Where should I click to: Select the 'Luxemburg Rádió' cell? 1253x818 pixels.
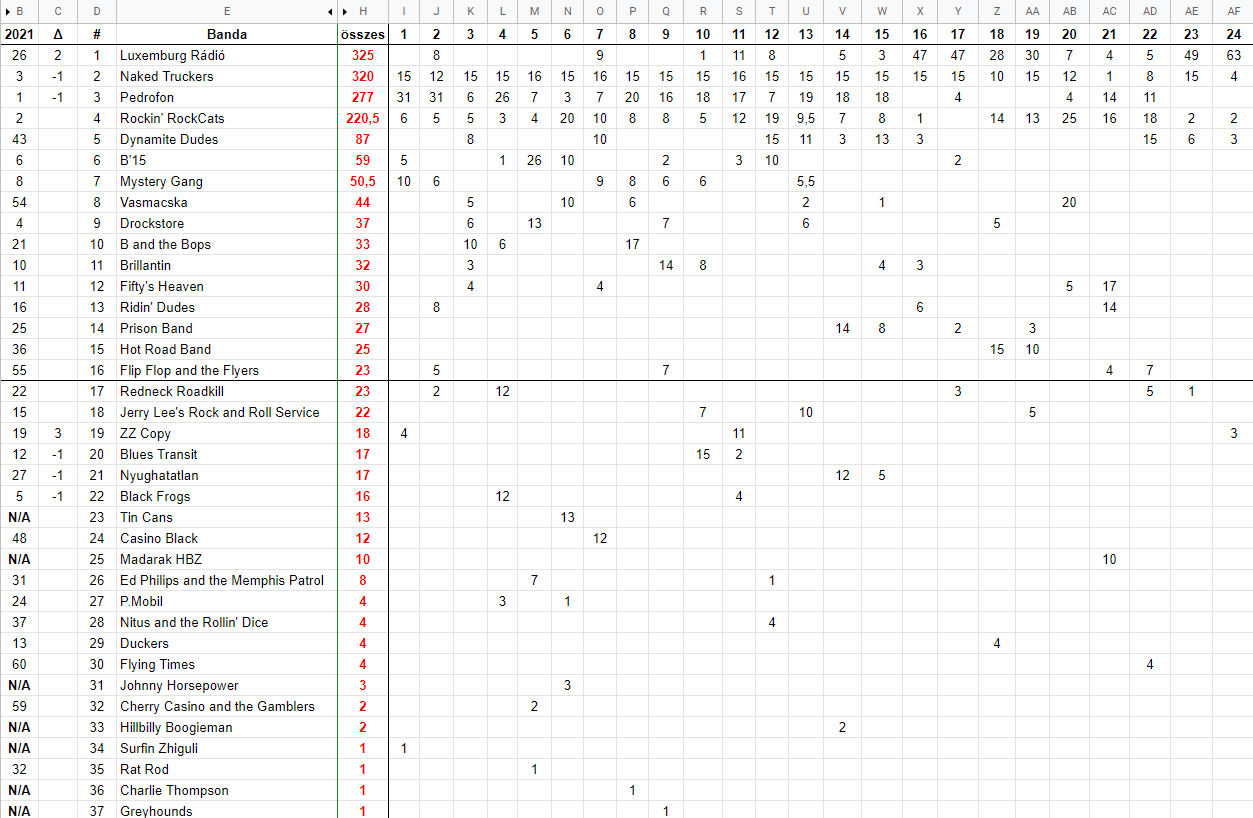pyautogui.click(x=172, y=55)
